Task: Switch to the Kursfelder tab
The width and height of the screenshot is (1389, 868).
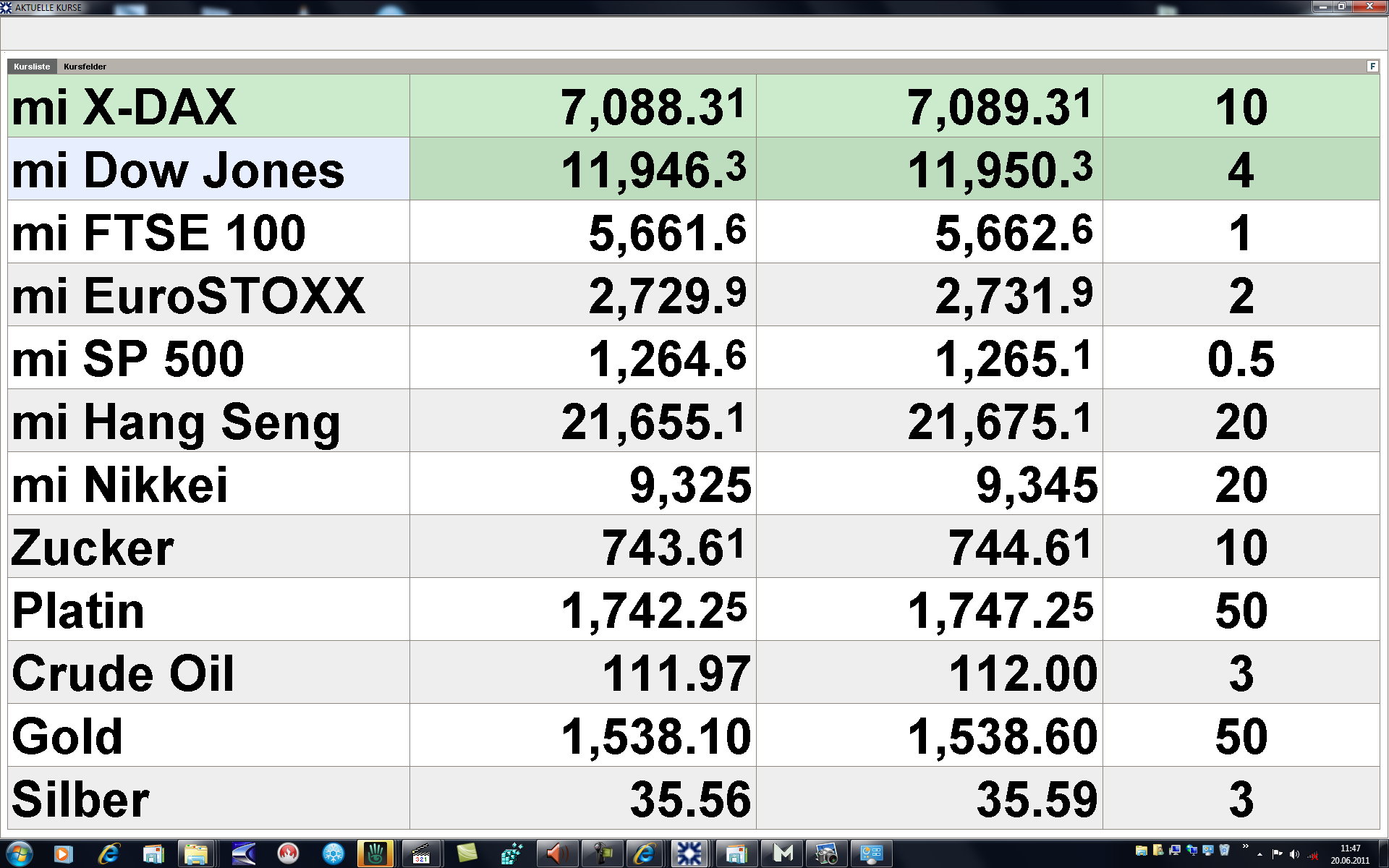Action: [x=85, y=67]
